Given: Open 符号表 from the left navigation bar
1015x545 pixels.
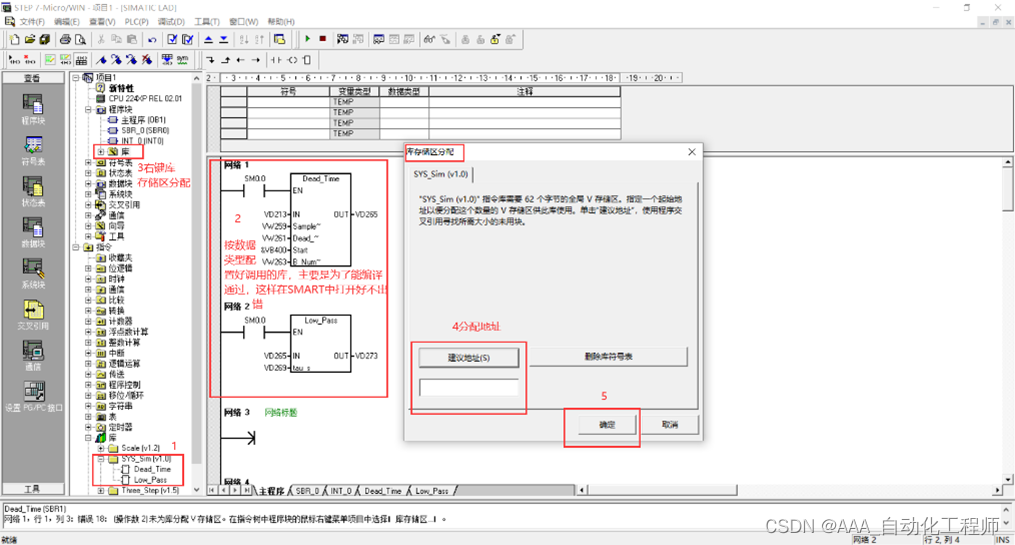Looking at the screenshot, I should [33, 150].
